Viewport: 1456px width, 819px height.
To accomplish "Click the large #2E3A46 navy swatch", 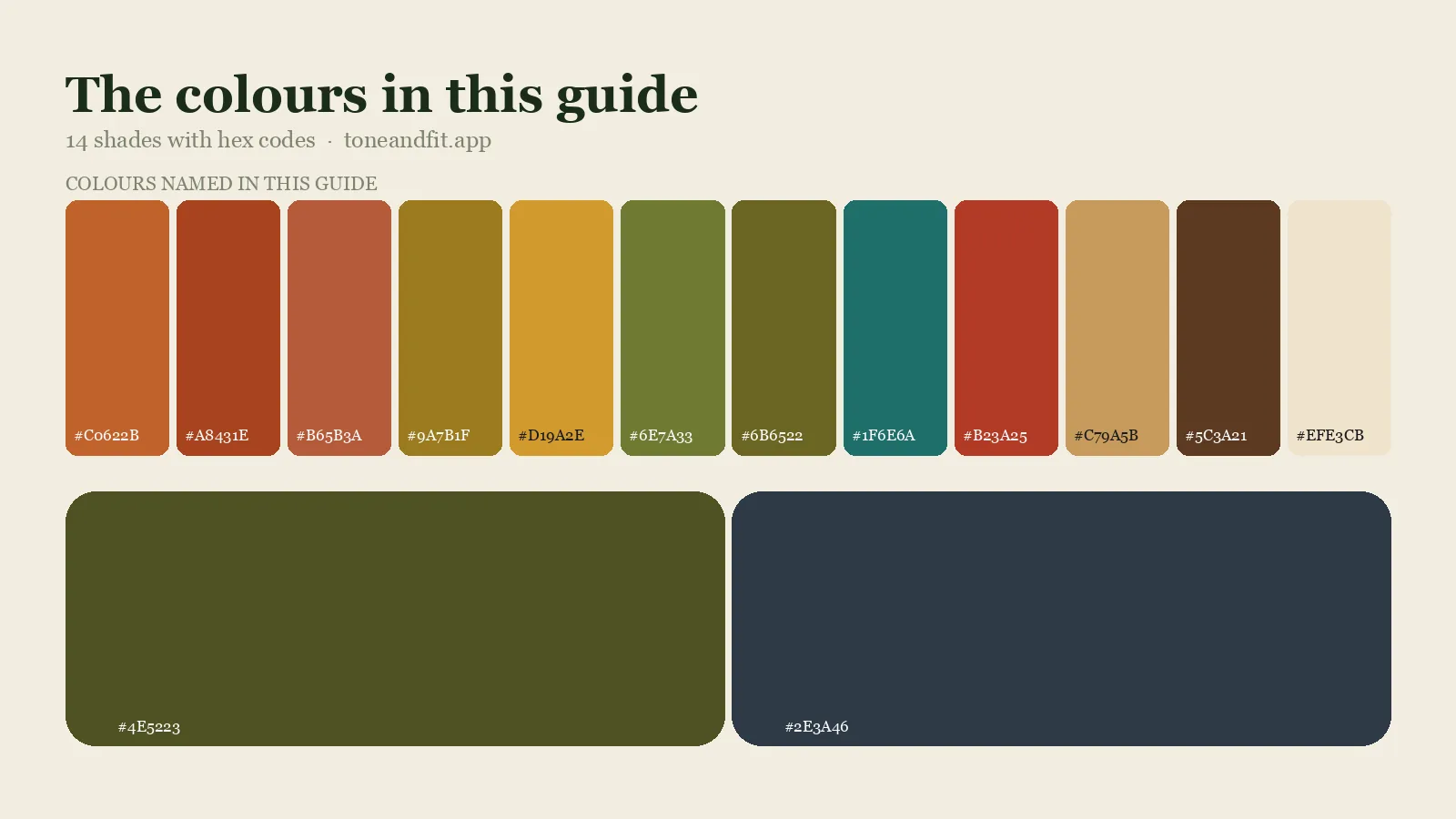I will (1061, 619).
